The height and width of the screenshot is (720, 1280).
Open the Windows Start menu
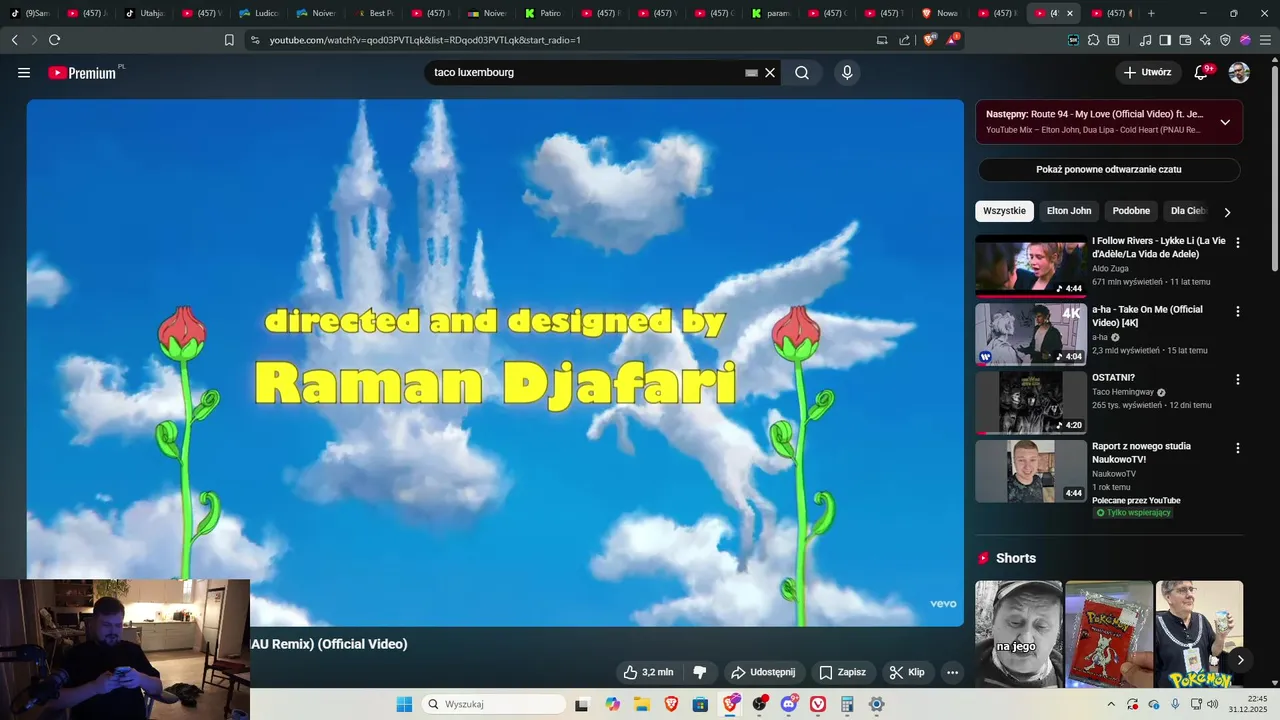coord(404,704)
